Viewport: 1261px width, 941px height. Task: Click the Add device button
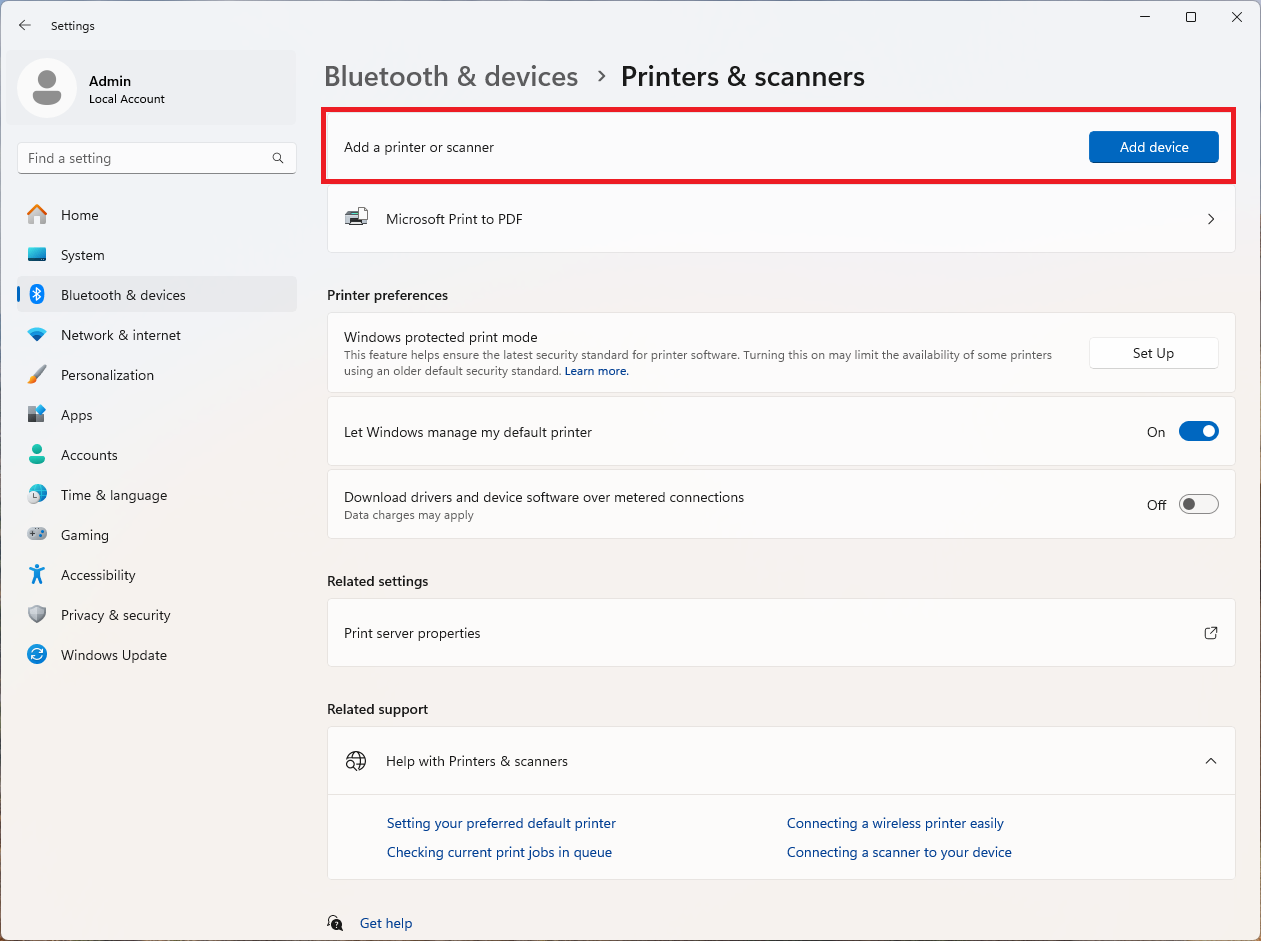coord(1153,147)
